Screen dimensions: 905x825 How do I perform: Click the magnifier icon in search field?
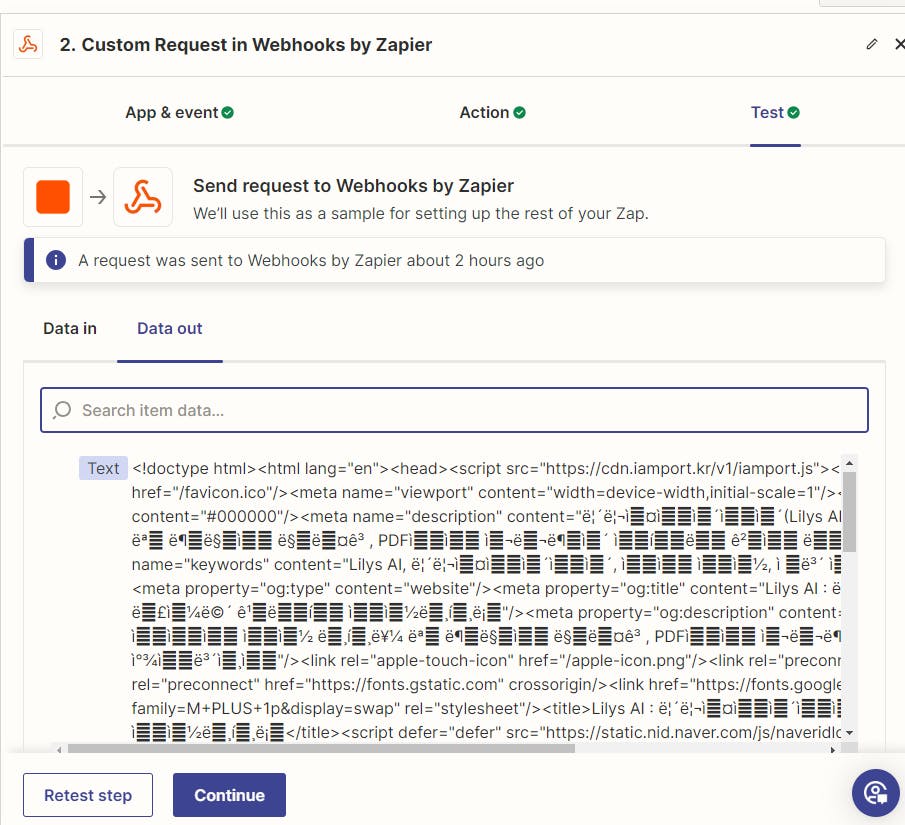point(63,410)
